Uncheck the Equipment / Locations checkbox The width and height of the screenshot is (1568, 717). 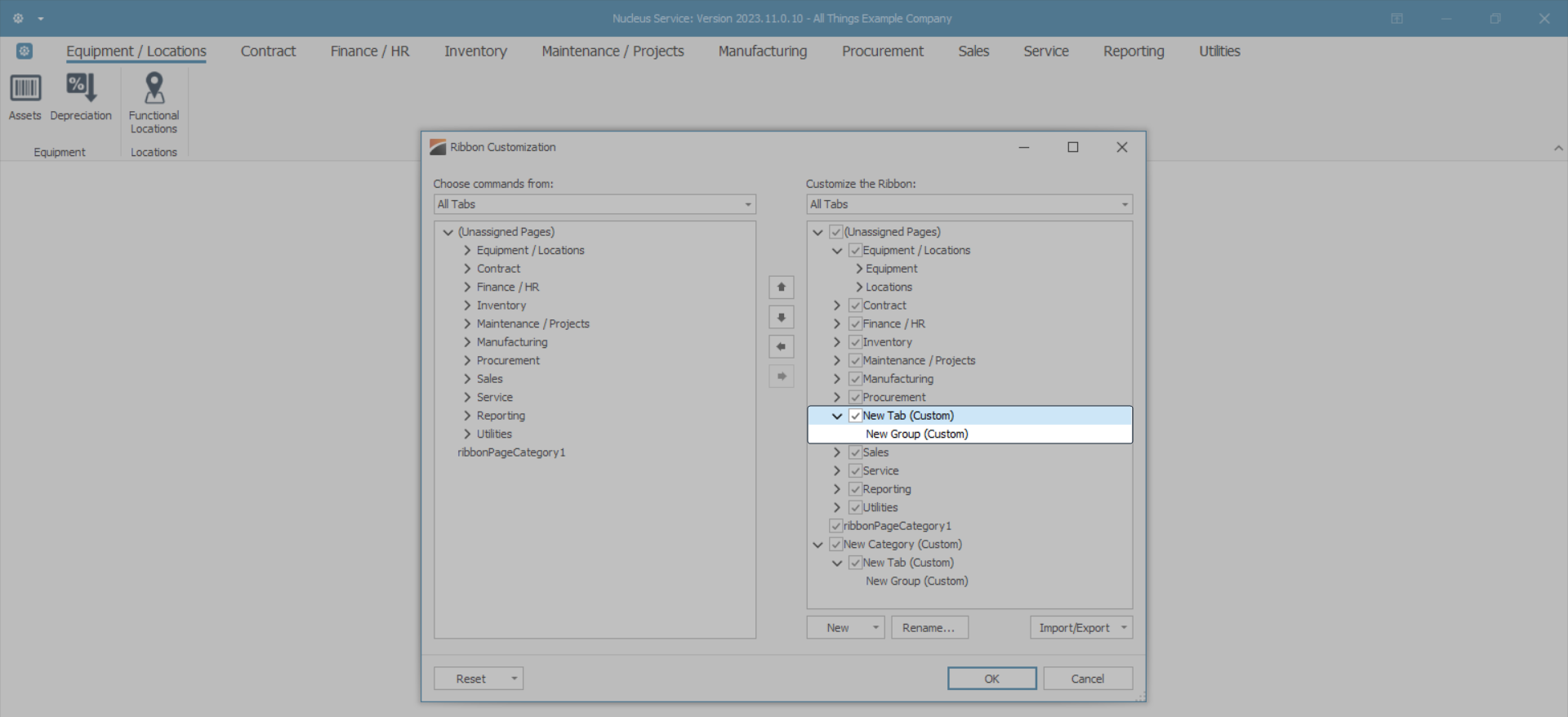click(855, 251)
